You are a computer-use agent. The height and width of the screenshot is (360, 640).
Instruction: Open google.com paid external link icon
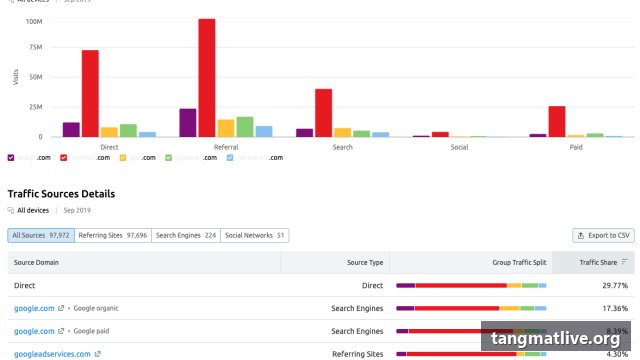click(61, 331)
